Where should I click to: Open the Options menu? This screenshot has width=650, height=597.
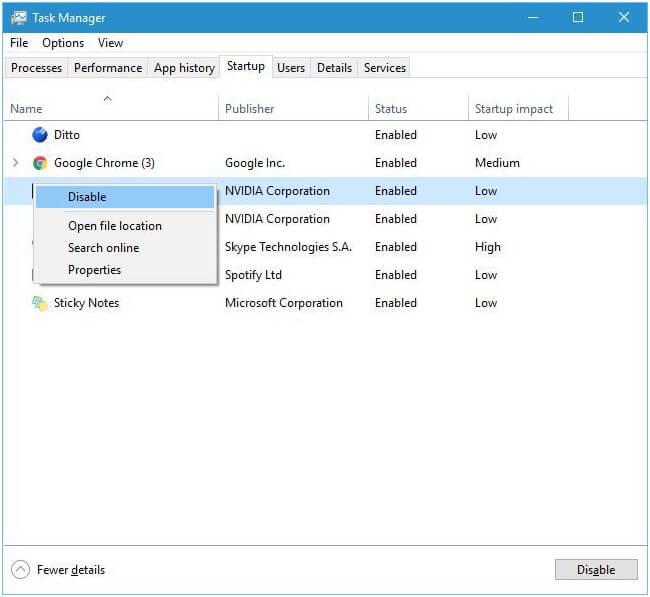[x=63, y=43]
